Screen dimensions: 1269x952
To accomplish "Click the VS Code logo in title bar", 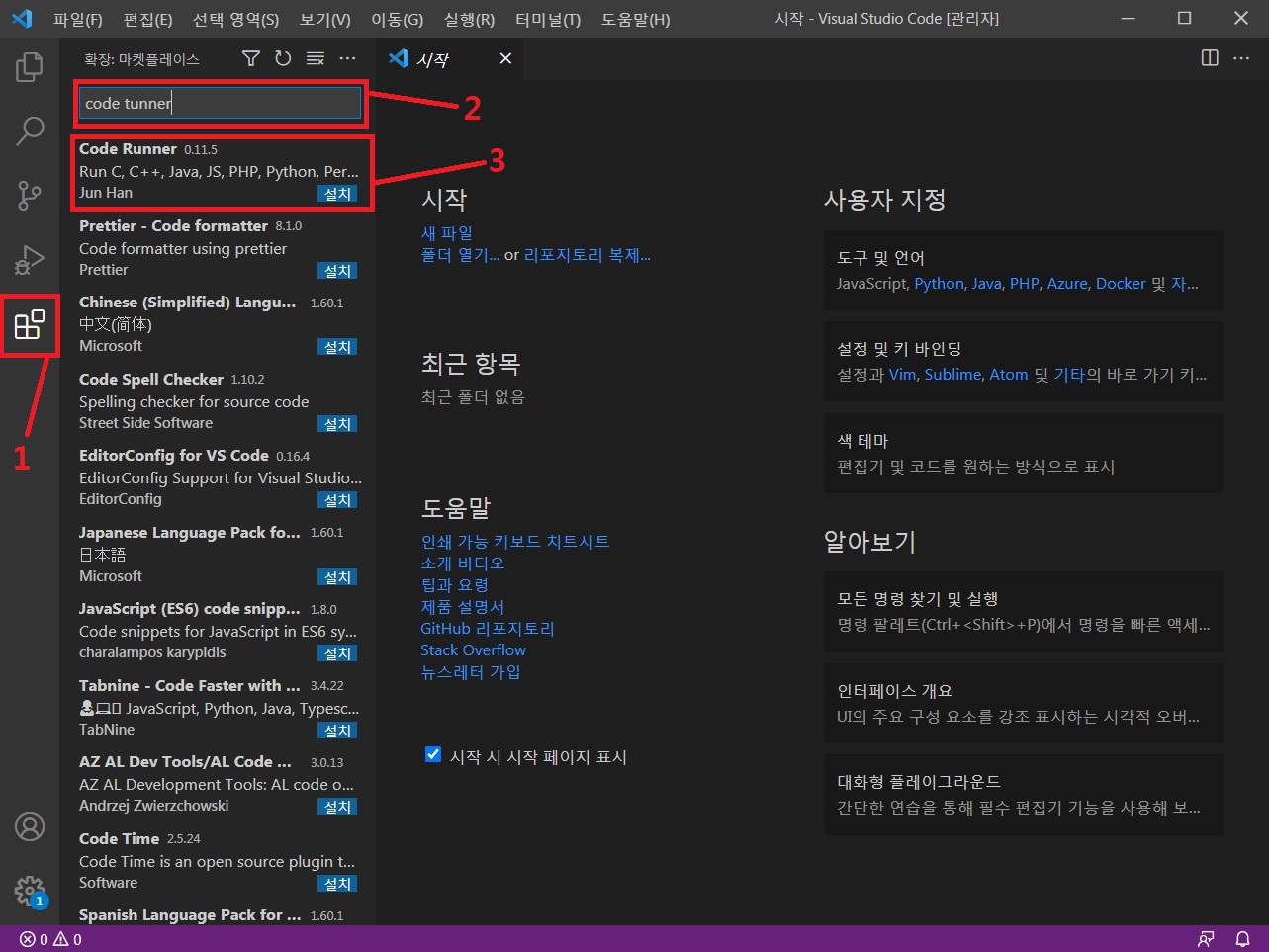I will point(21,19).
